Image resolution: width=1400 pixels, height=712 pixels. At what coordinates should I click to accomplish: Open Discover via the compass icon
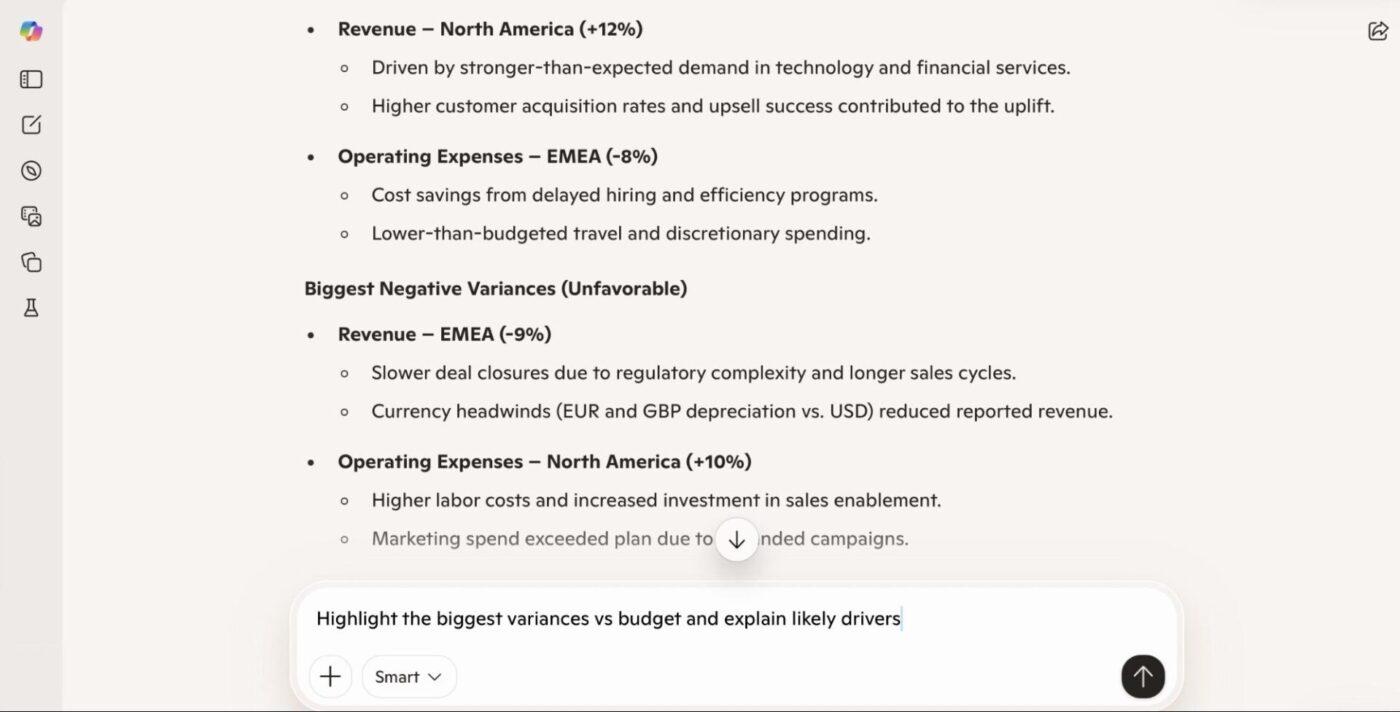pos(30,170)
